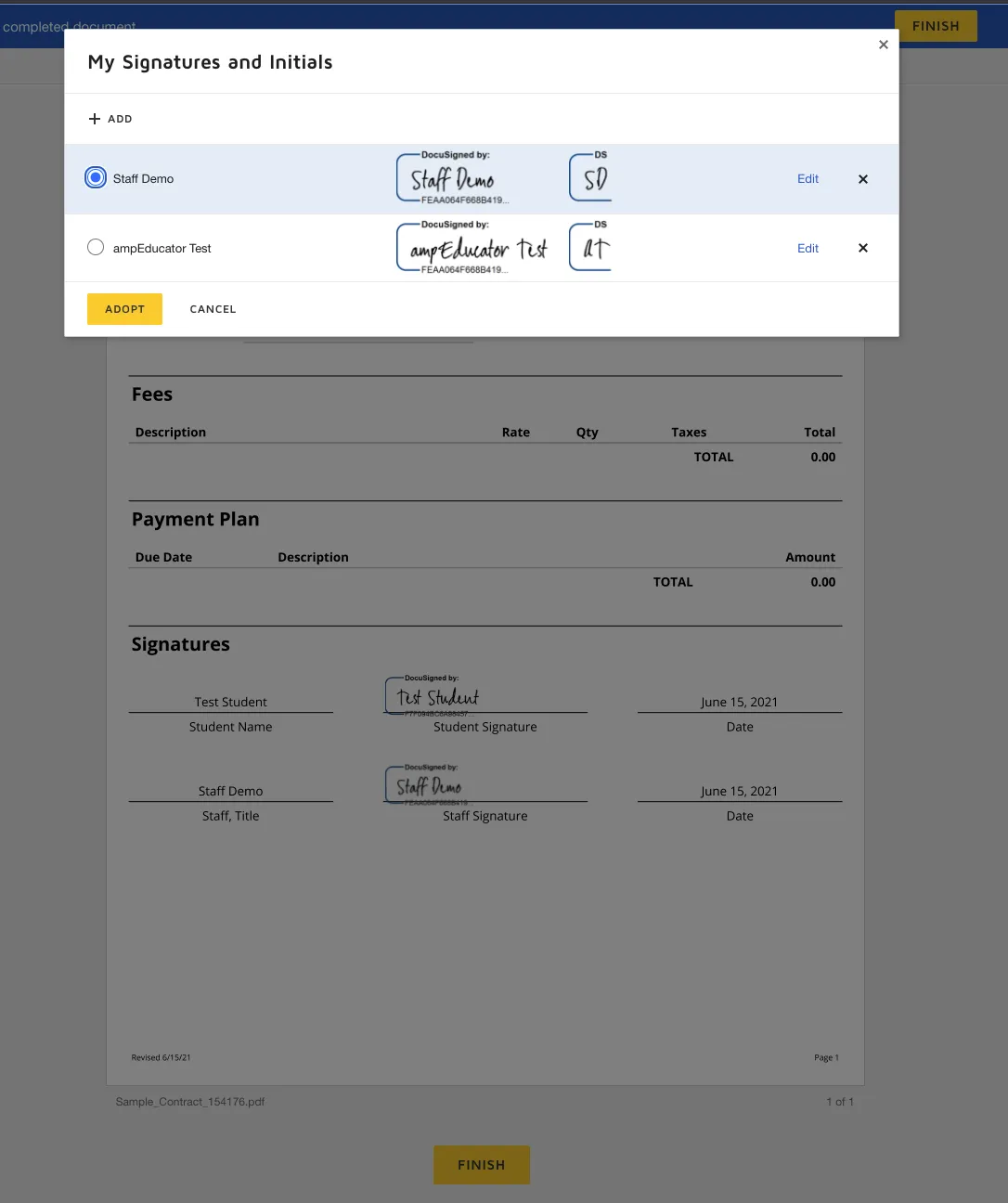
Task: Click the Student Name caption
Action: click(231, 727)
